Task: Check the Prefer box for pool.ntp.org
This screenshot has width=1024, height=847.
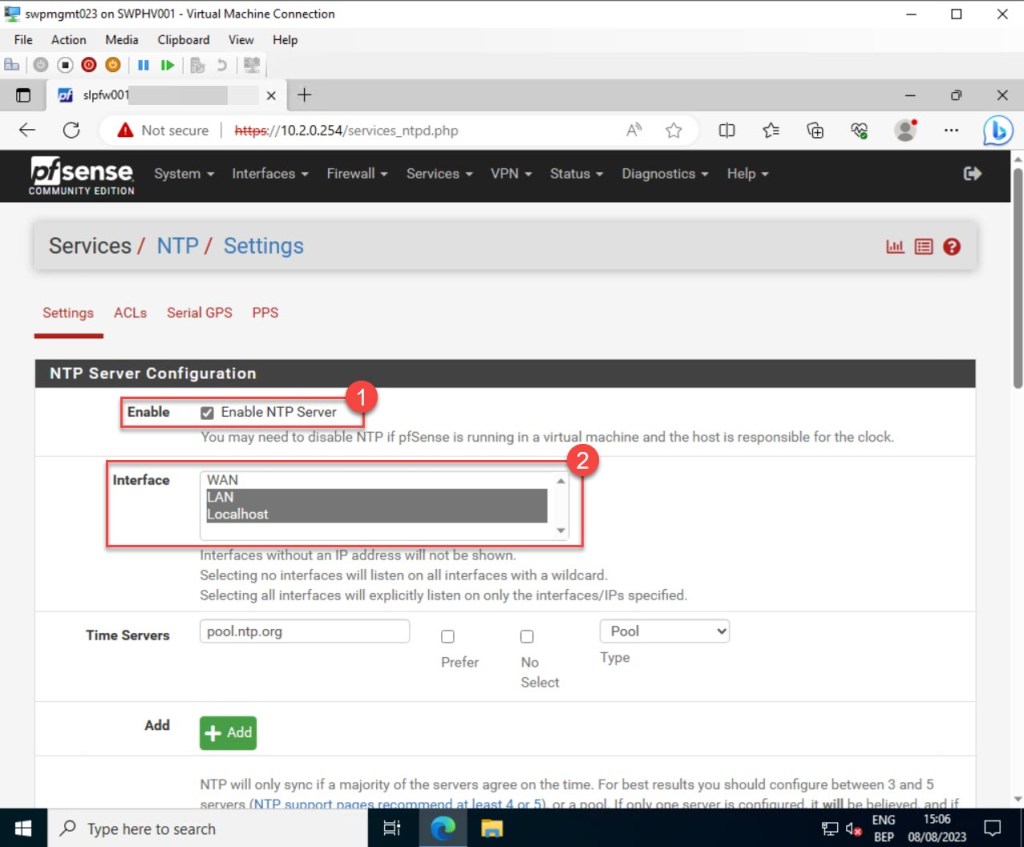Action: click(x=448, y=637)
